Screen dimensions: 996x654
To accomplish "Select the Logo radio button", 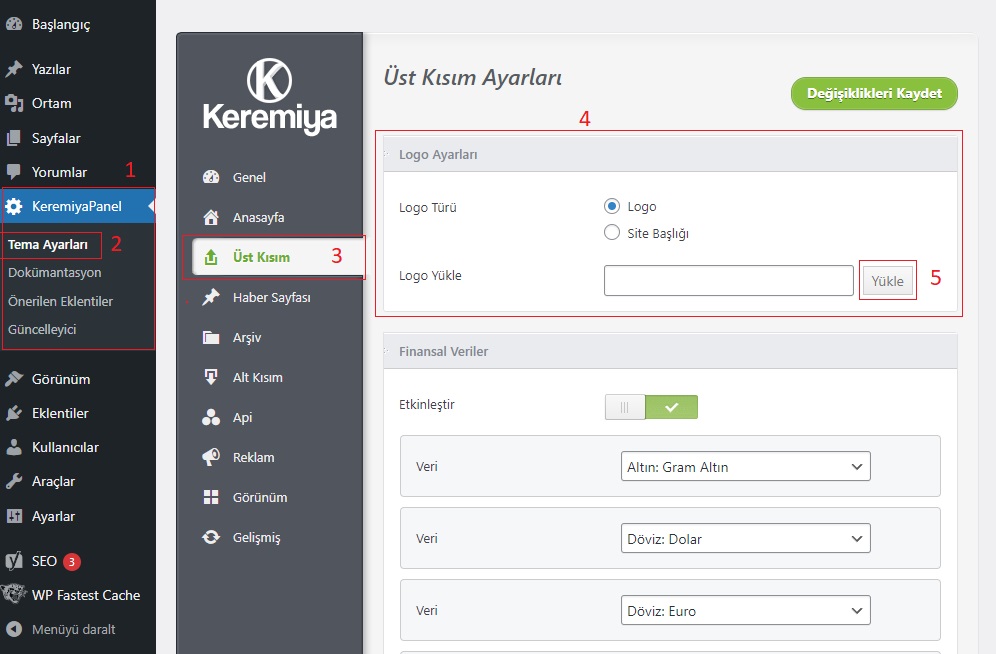I will (x=612, y=206).
